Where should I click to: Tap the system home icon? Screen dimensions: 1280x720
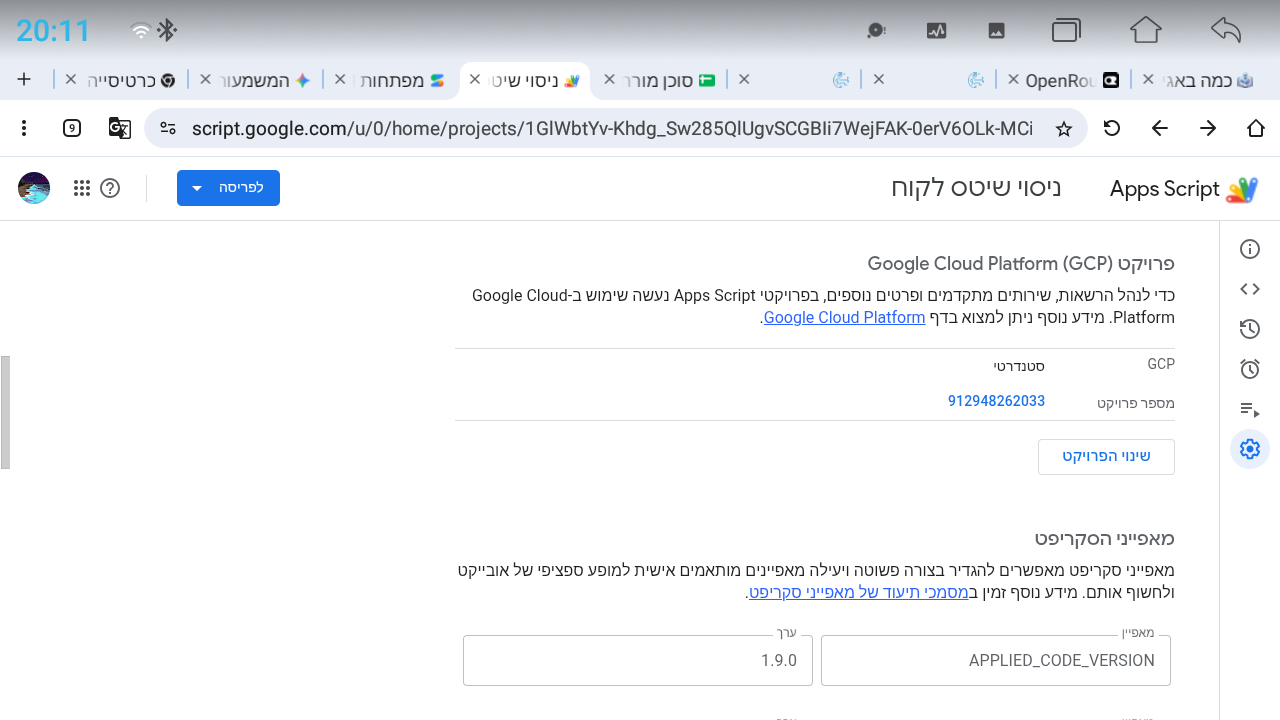tap(1146, 30)
